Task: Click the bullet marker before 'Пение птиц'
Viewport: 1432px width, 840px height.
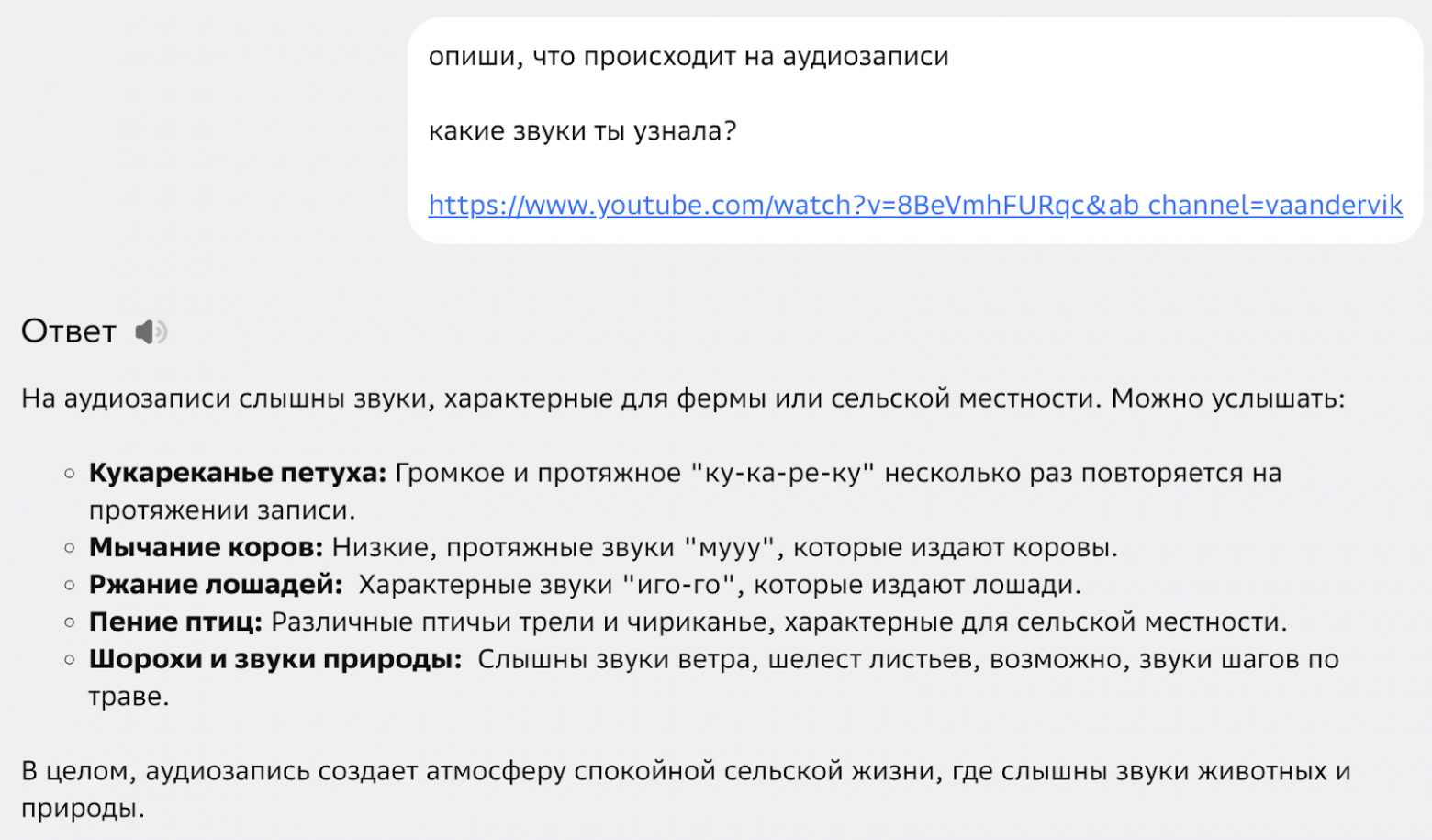Action: point(69,622)
